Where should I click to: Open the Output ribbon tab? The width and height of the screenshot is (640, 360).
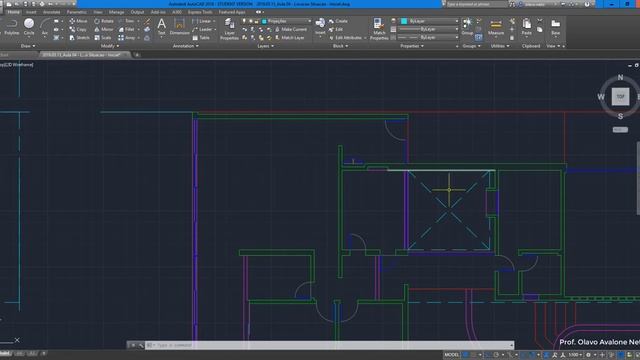[x=137, y=12]
